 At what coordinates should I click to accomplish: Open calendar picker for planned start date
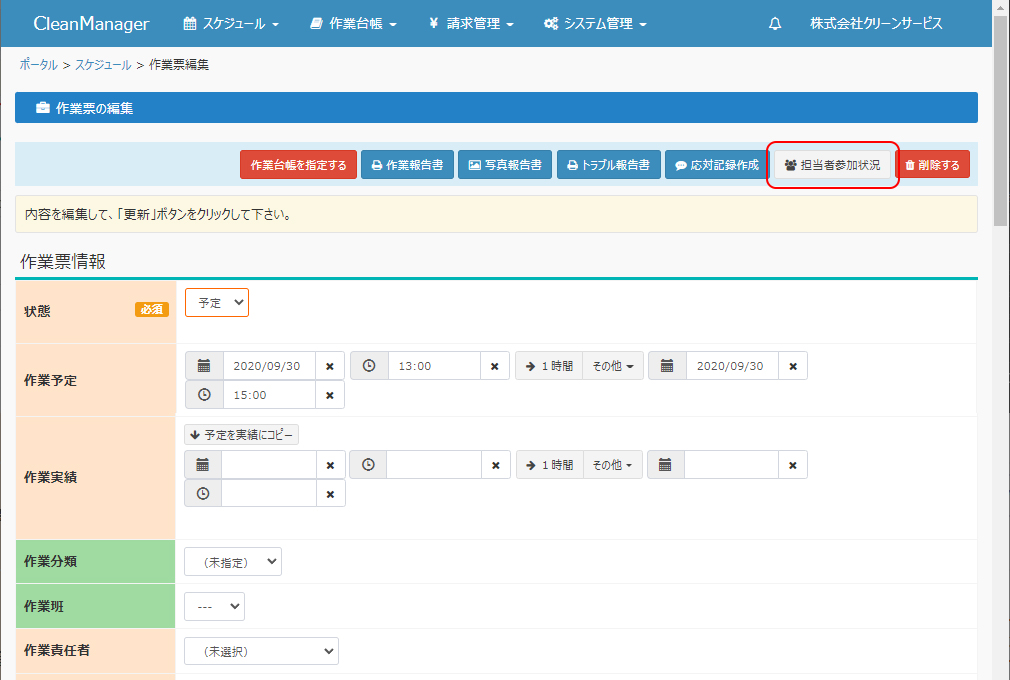[x=204, y=366]
